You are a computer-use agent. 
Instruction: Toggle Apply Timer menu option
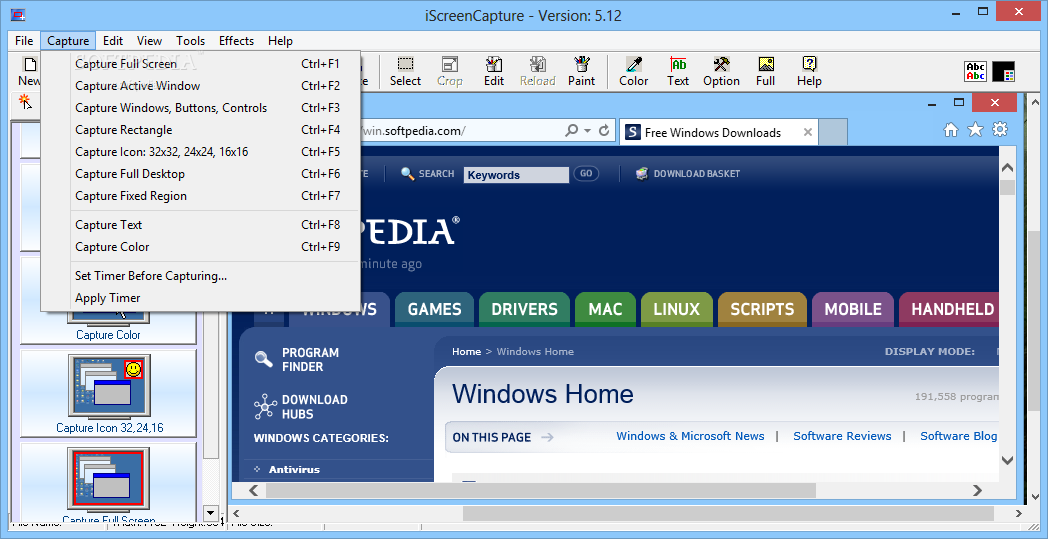(201, 298)
